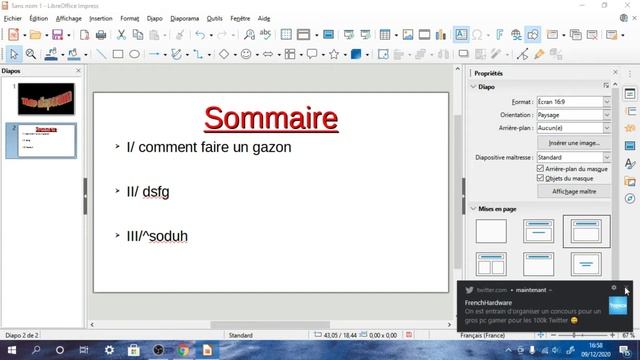Insert chart toolbar icon
640x360 pixels.
pos(441,35)
